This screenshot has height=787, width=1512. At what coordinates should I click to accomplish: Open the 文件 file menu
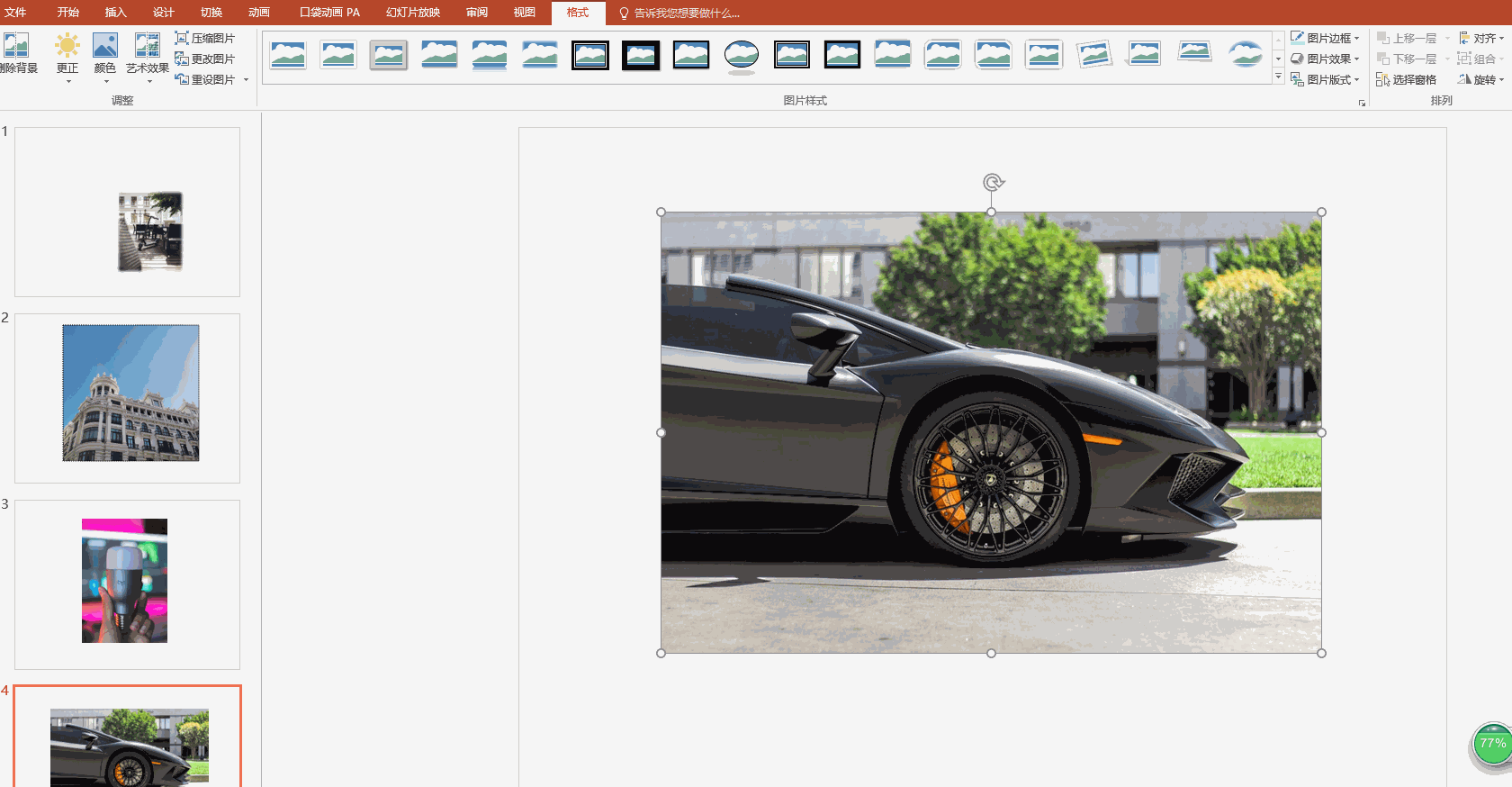(x=15, y=13)
